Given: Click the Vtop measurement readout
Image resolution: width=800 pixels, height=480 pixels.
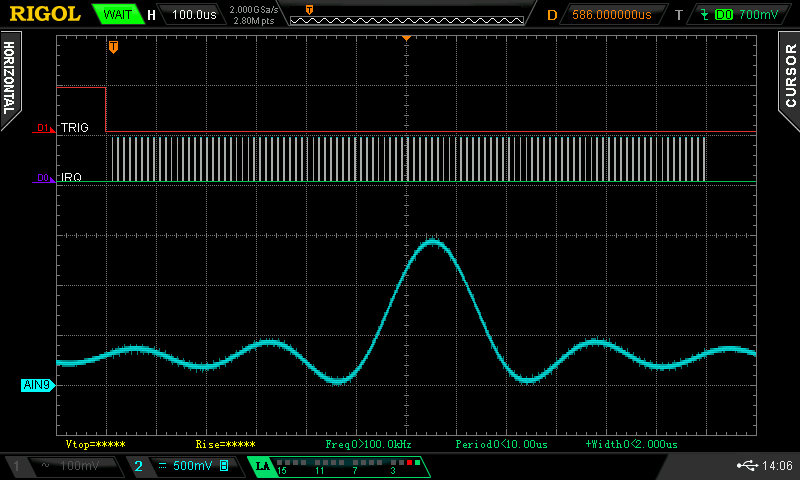Looking at the screenshot, I should [x=95, y=444].
